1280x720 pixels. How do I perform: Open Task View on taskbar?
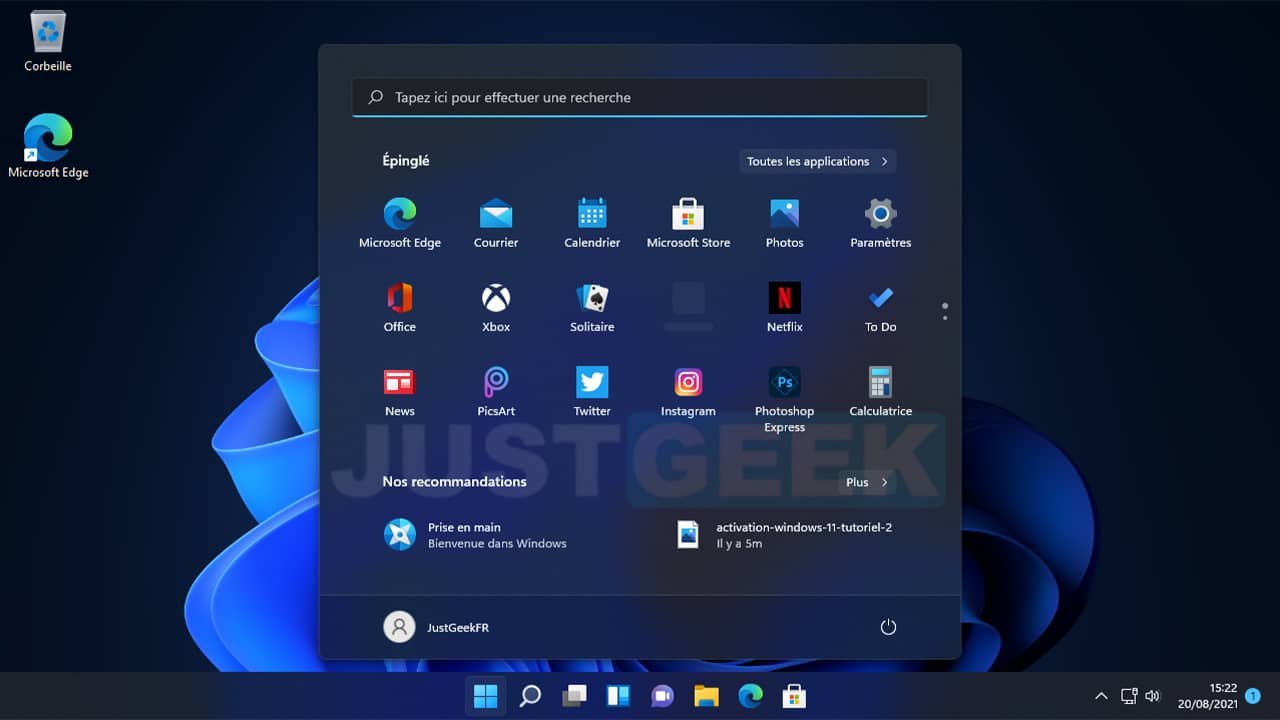point(574,696)
